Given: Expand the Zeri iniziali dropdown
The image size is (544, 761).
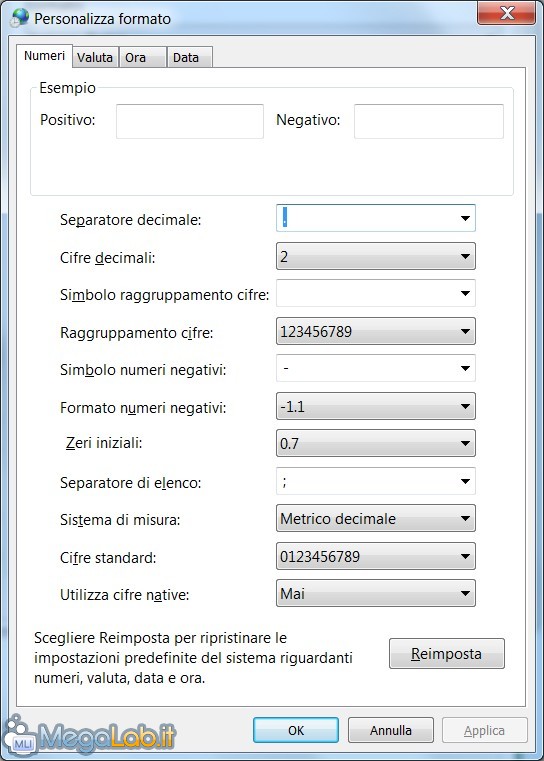Looking at the screenshot, I should [376, 443].
